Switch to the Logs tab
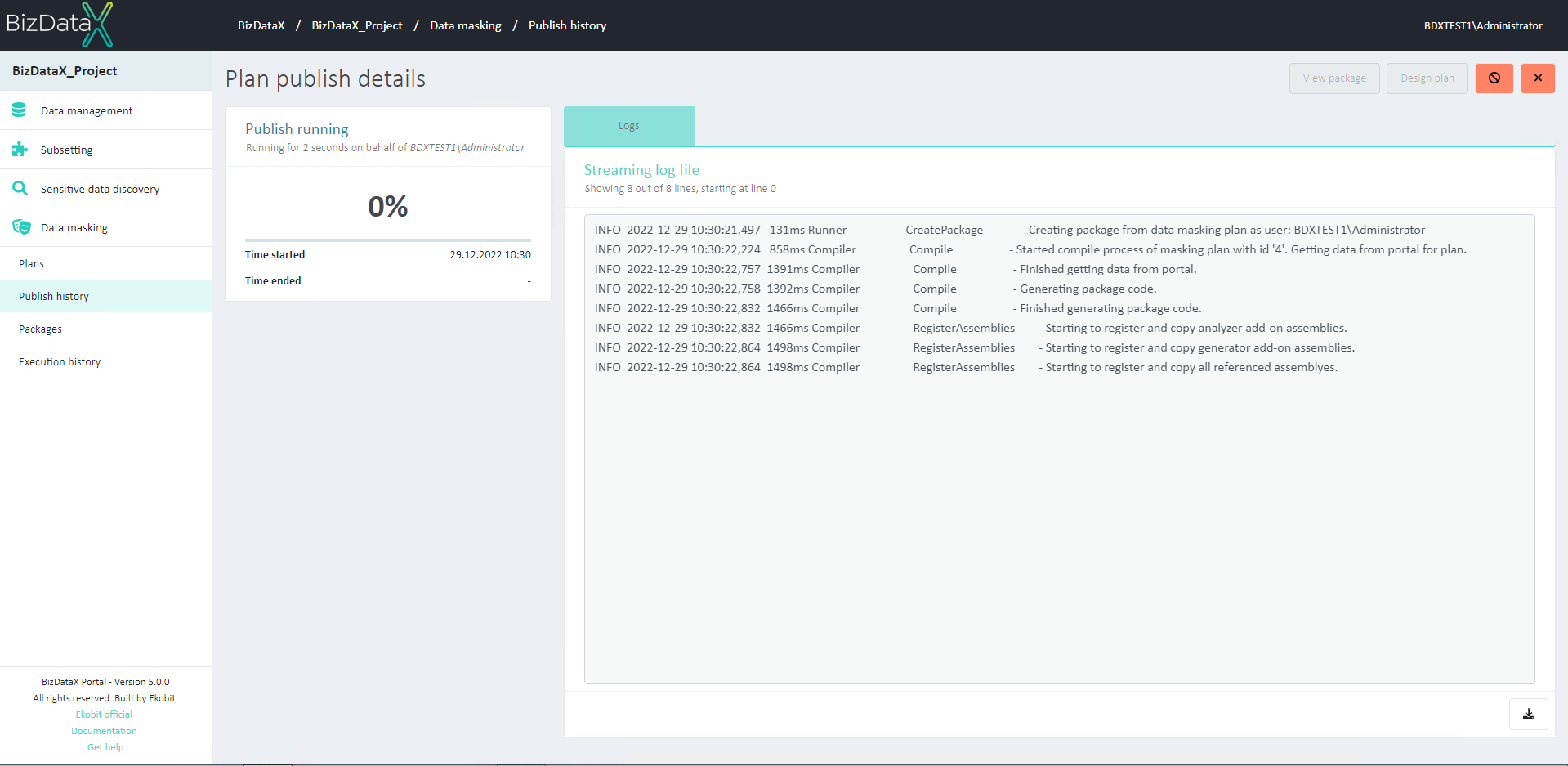Screen dimensions: 1568x766 [629, 126]
